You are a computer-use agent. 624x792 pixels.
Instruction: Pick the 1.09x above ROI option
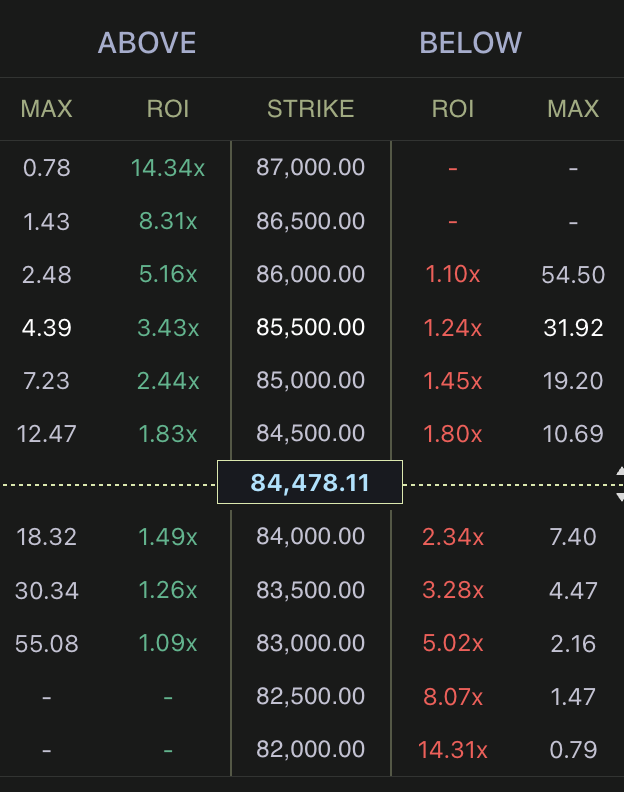coord(168,643)
